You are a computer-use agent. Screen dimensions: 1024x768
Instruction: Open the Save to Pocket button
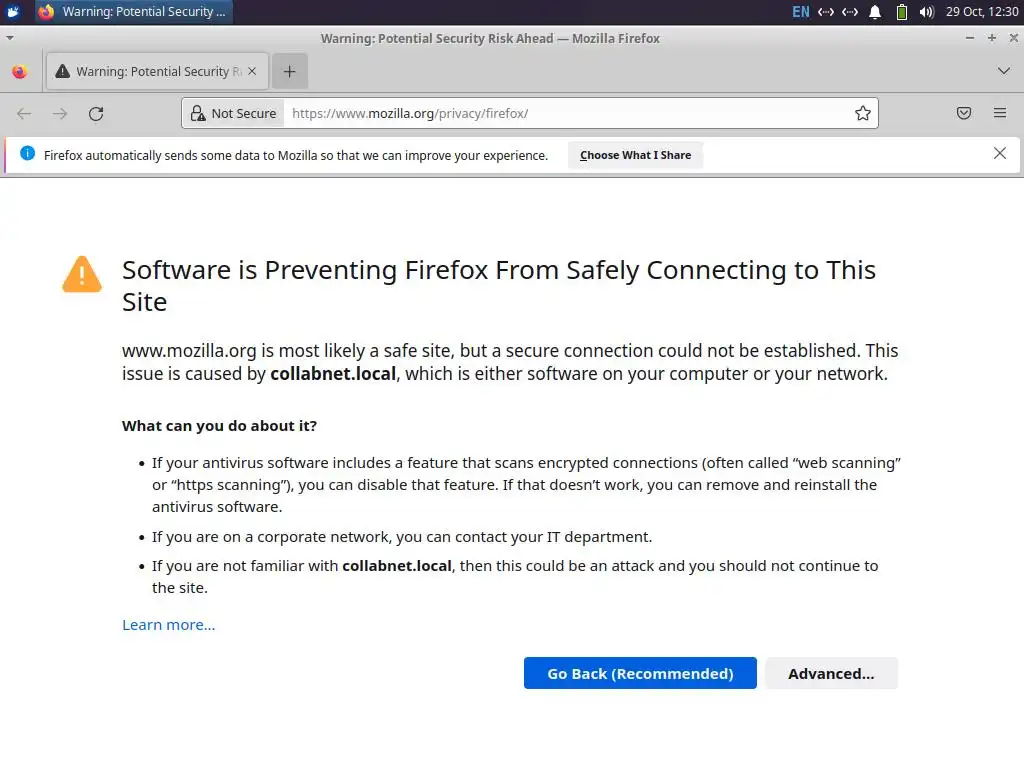[x=964, y=113]
